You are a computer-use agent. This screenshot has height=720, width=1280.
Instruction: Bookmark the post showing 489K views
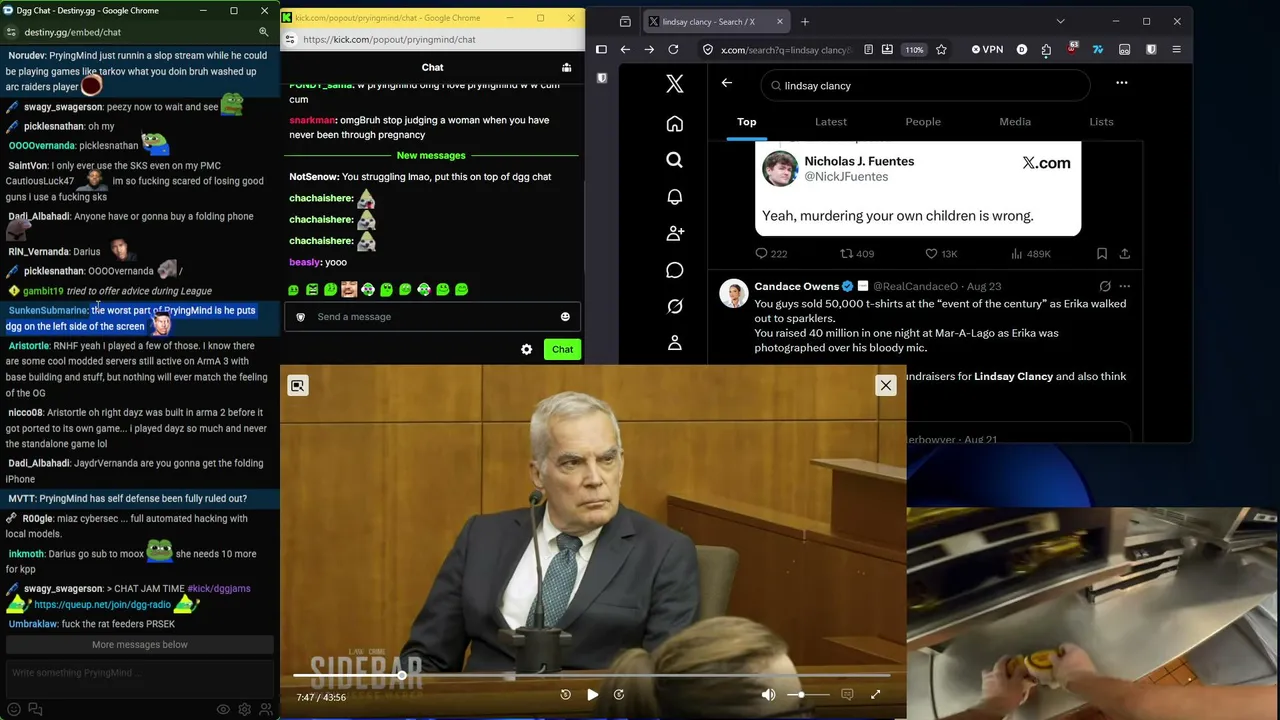tap(1101, 254)
